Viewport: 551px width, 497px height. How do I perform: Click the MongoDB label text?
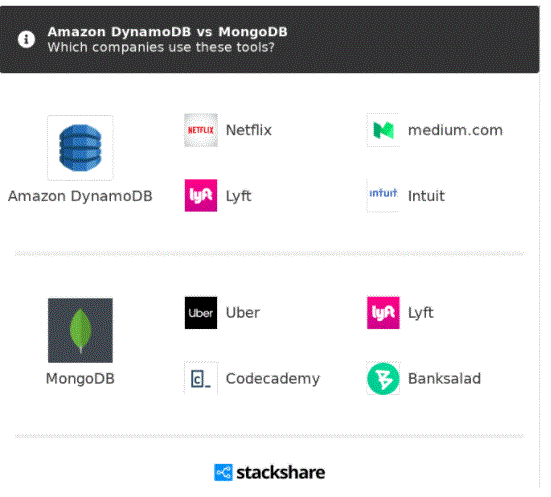click(x=80, y=379)
